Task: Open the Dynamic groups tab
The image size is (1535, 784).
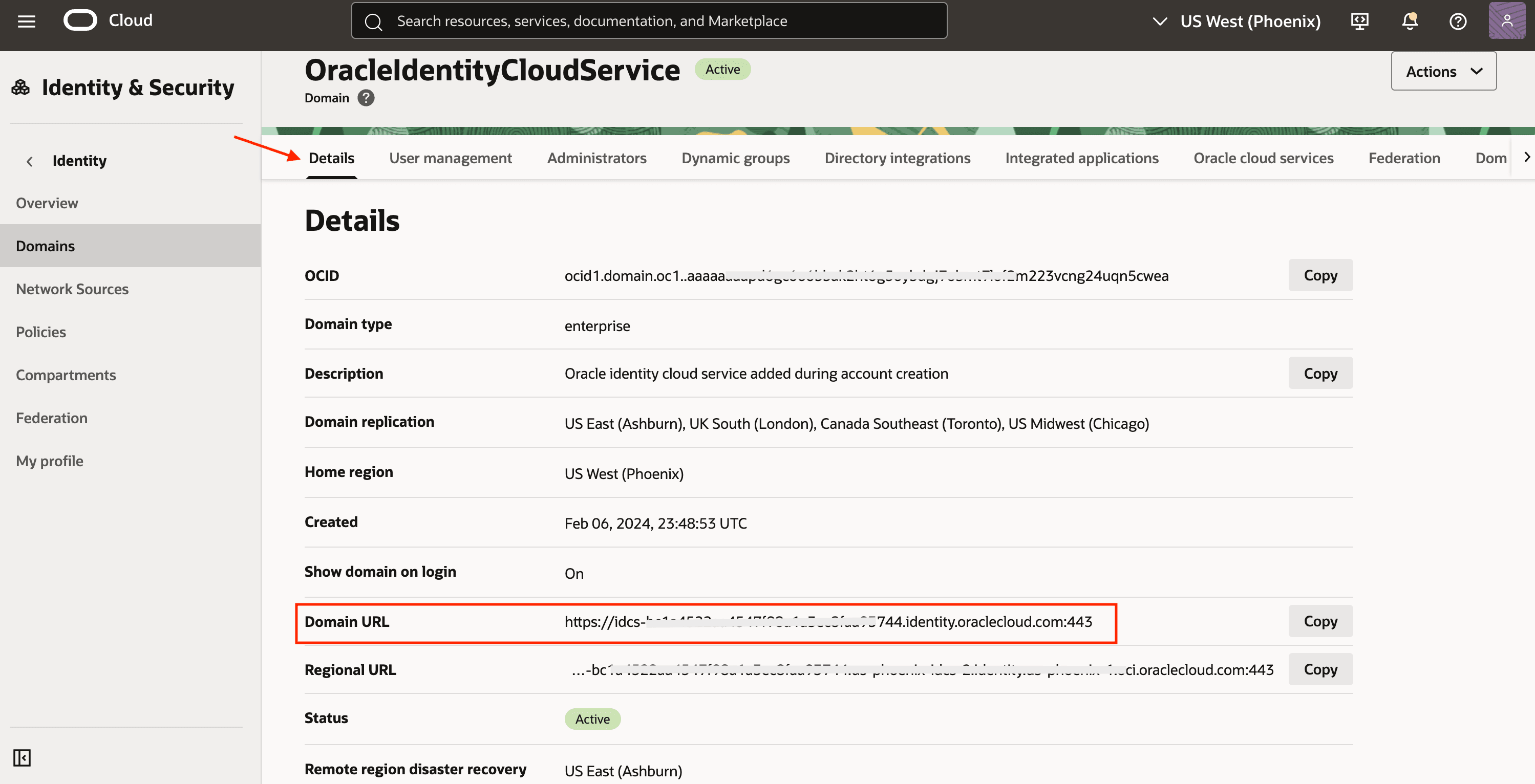Action: pyautogui.click(x=735, y=158)
